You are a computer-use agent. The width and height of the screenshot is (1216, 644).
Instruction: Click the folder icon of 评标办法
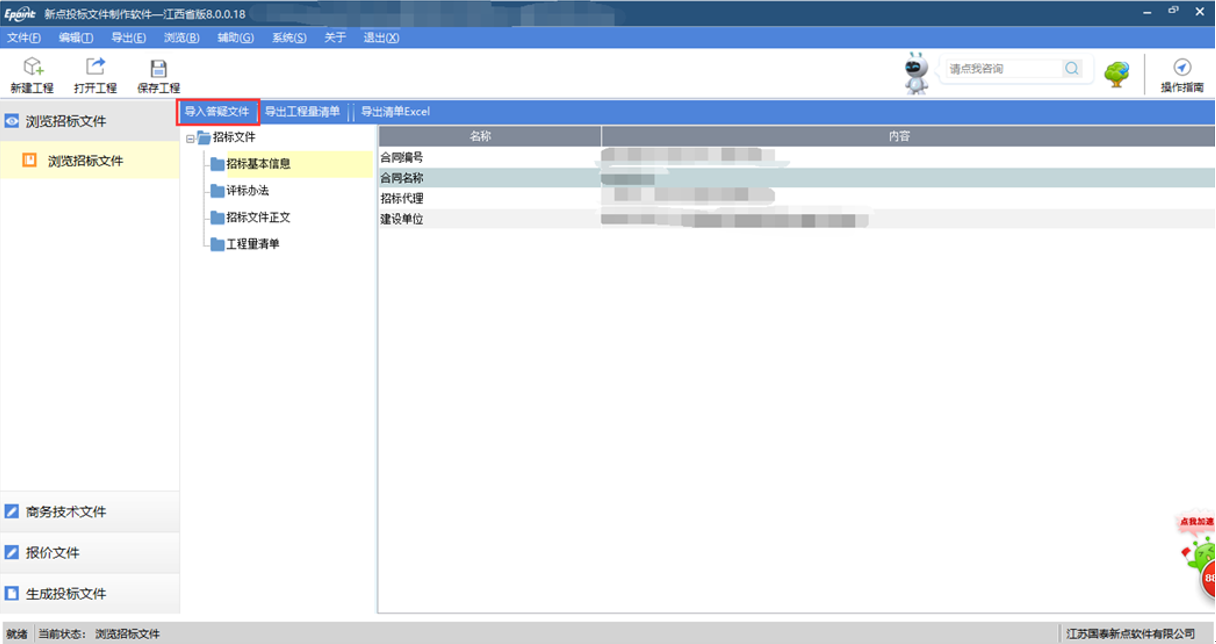(x=218, y=191)
